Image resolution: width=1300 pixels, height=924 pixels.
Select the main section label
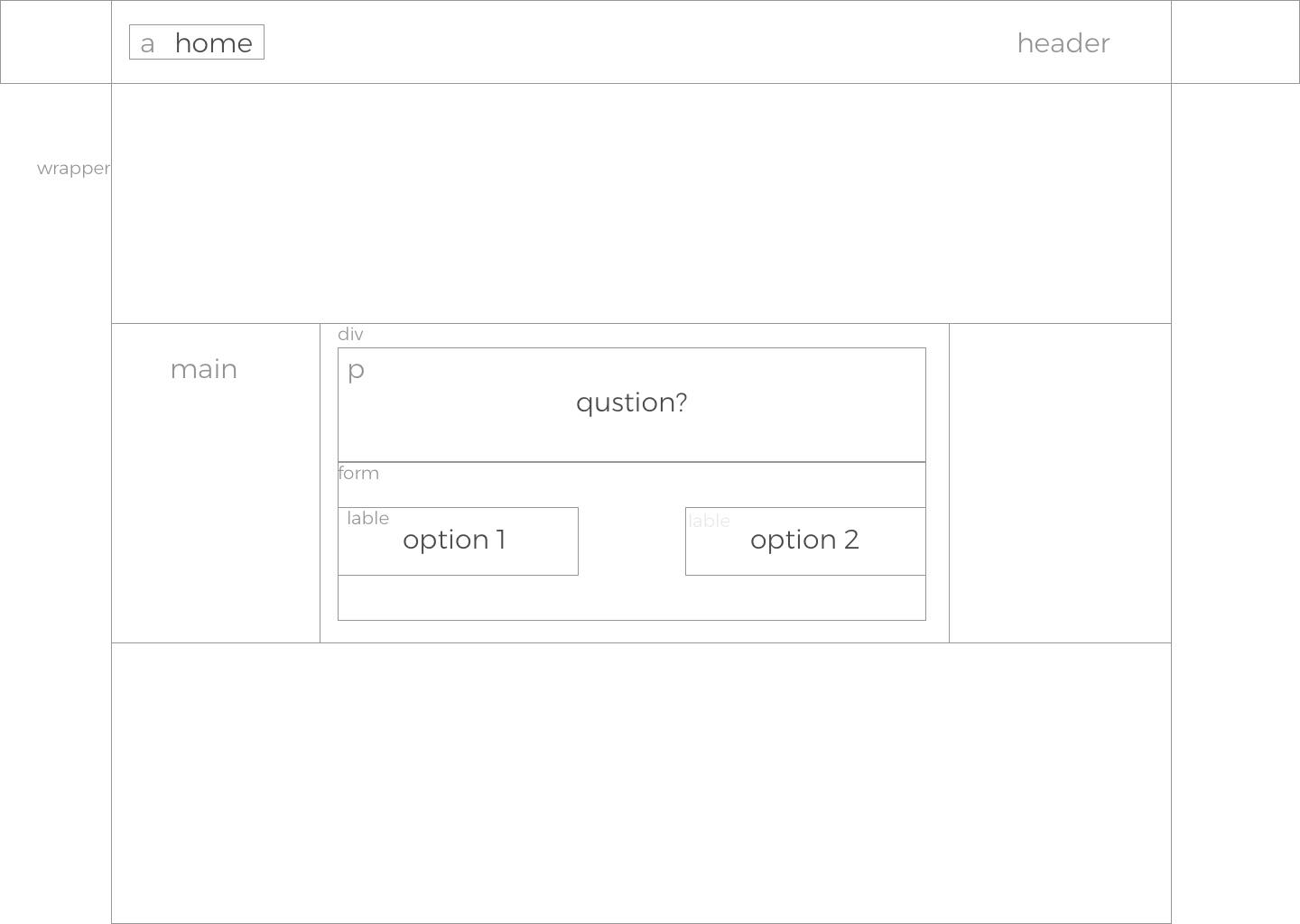pyautogui.click(x=204, y=369)
